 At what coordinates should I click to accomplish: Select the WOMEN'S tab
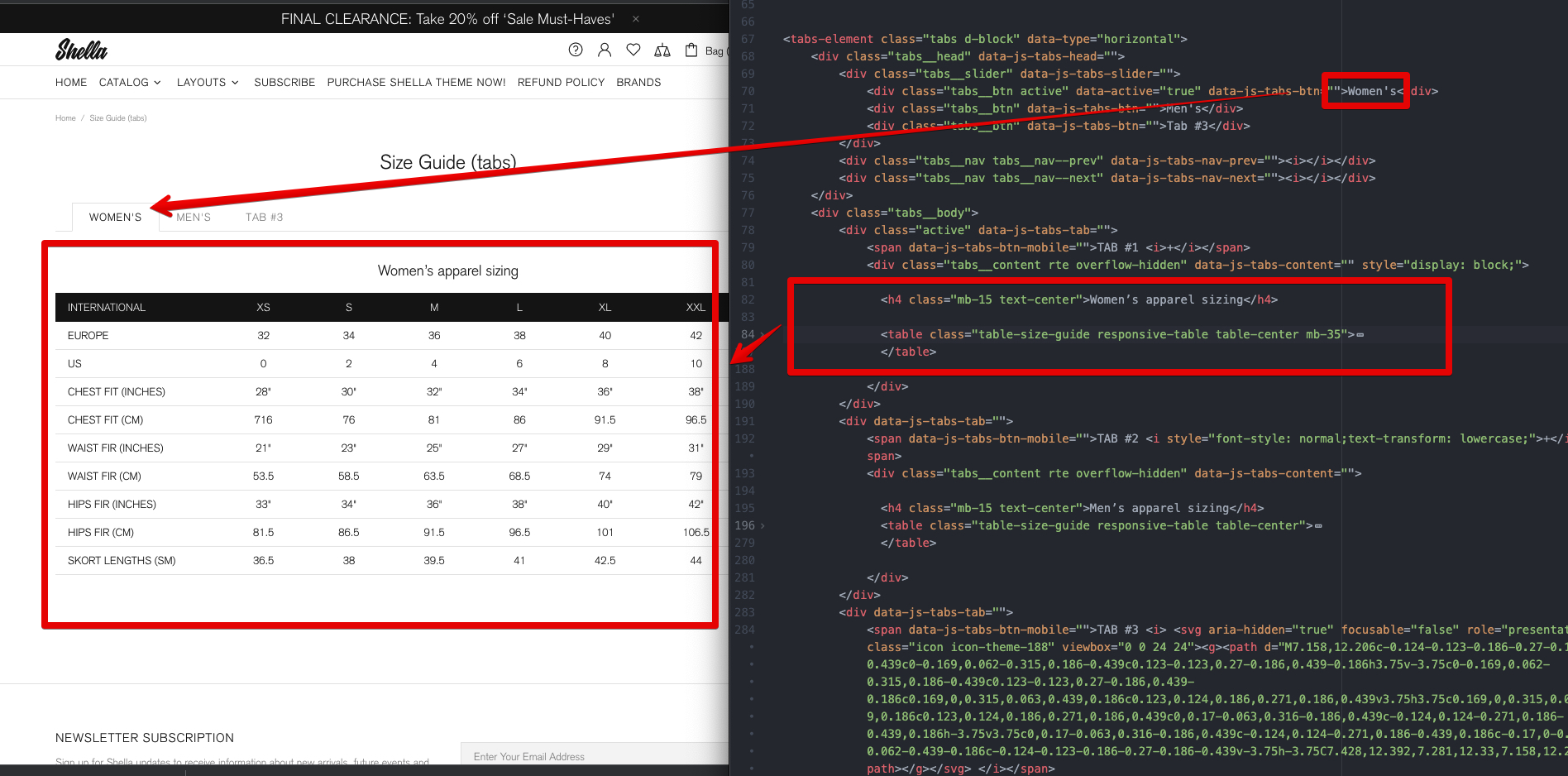(x=115, y=217)
